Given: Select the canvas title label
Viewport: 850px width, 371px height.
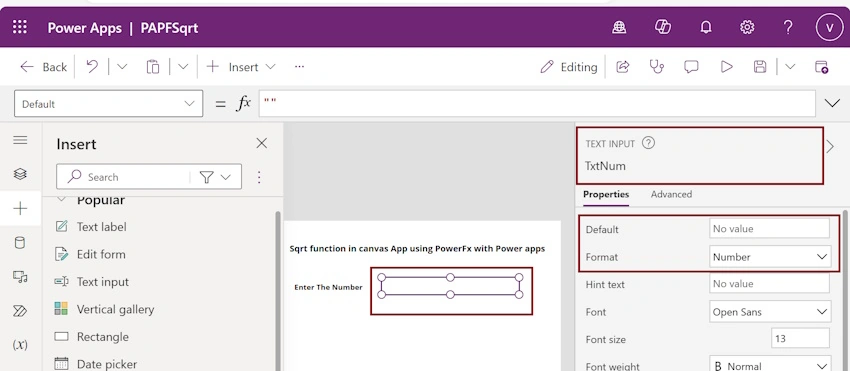Looking at the screenshot, I should [x=417, y=249].
